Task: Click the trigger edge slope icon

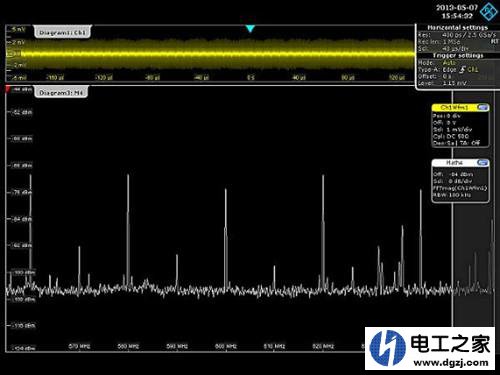Action: pyautogui.click(x=462, y=69)
